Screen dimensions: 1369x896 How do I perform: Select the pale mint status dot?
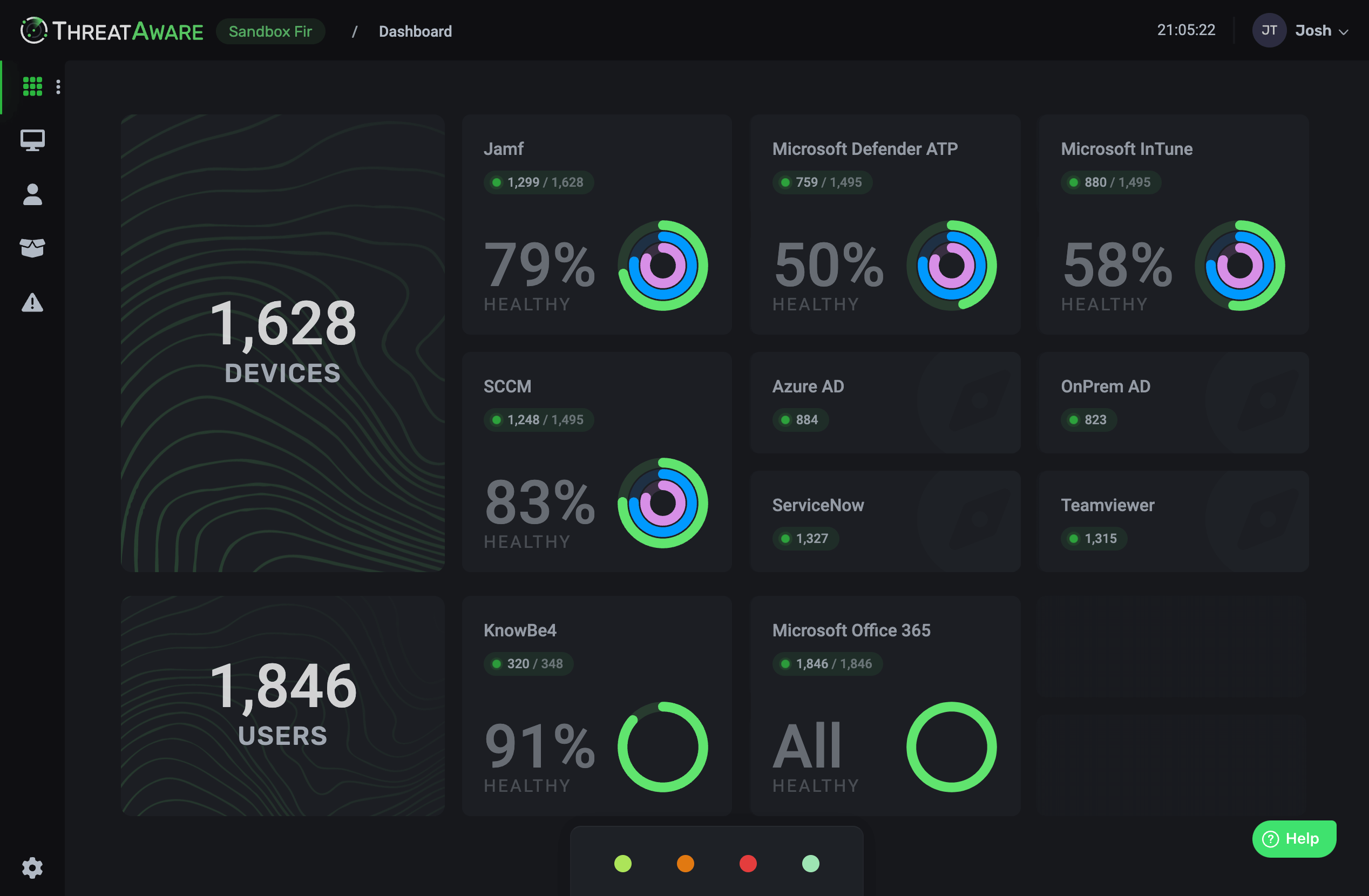point(810,863)
